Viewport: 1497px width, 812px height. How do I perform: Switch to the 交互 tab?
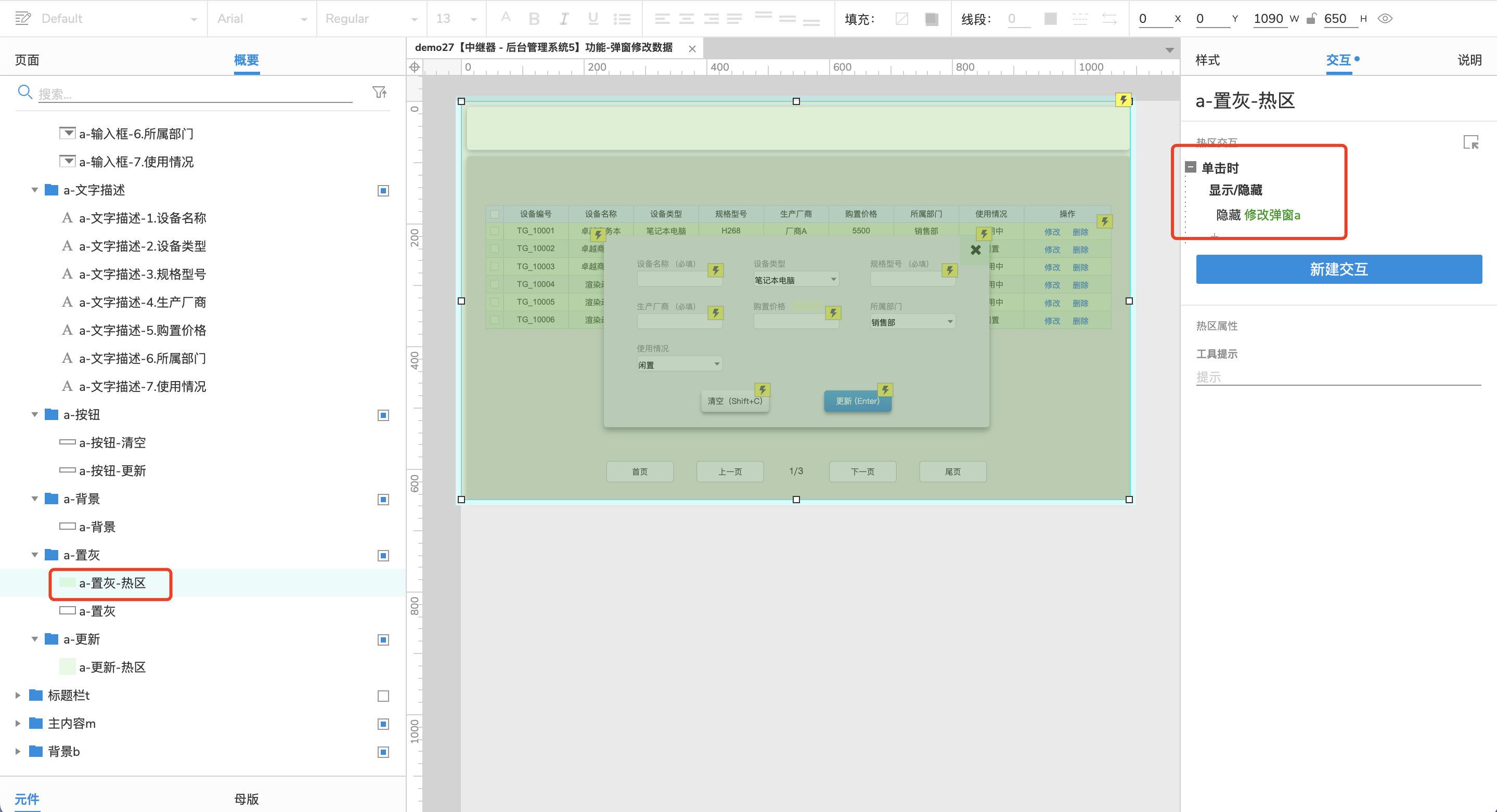[x=1338, y=60]
